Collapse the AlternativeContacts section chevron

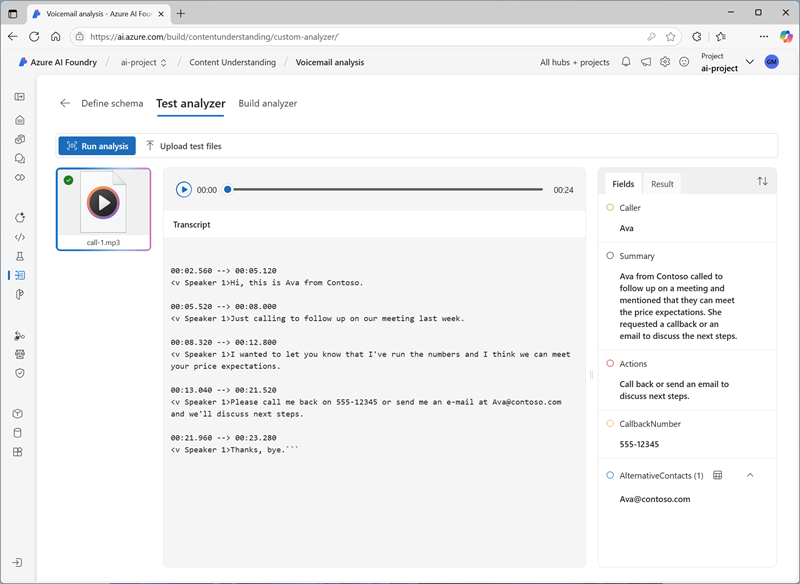(x=750, y=475)
